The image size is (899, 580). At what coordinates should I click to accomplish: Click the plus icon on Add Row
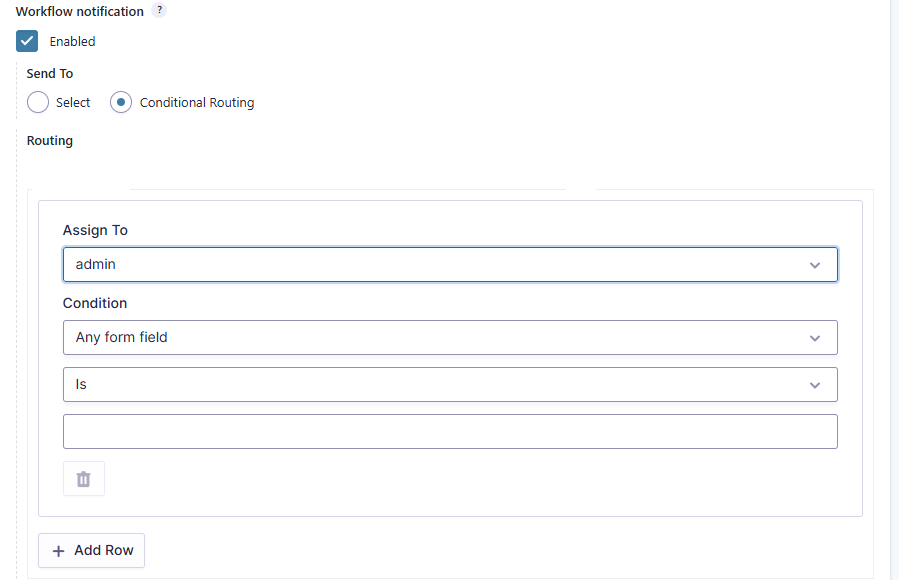(58, 551)
